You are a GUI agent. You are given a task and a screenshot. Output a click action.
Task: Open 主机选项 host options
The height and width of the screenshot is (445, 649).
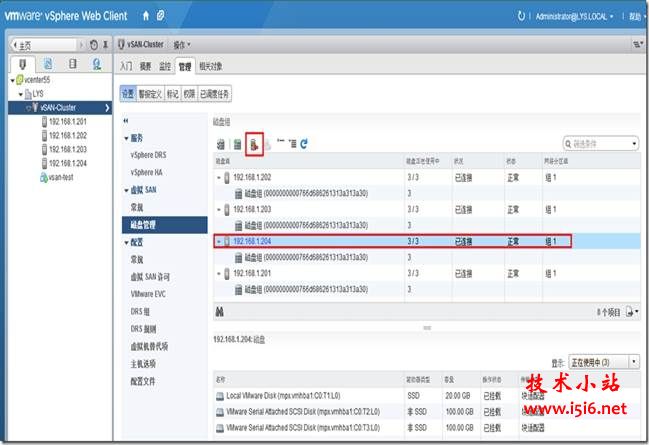[143, 364]
